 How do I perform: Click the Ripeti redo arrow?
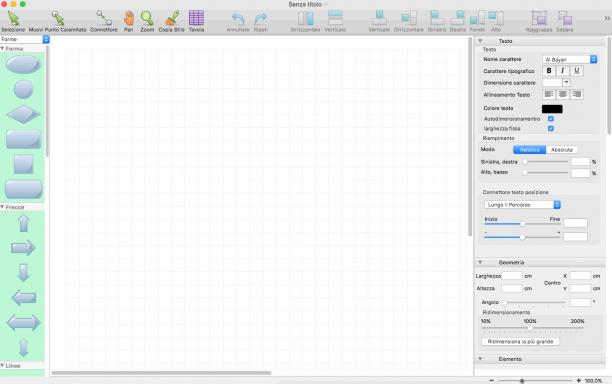[x=260, y=19]
